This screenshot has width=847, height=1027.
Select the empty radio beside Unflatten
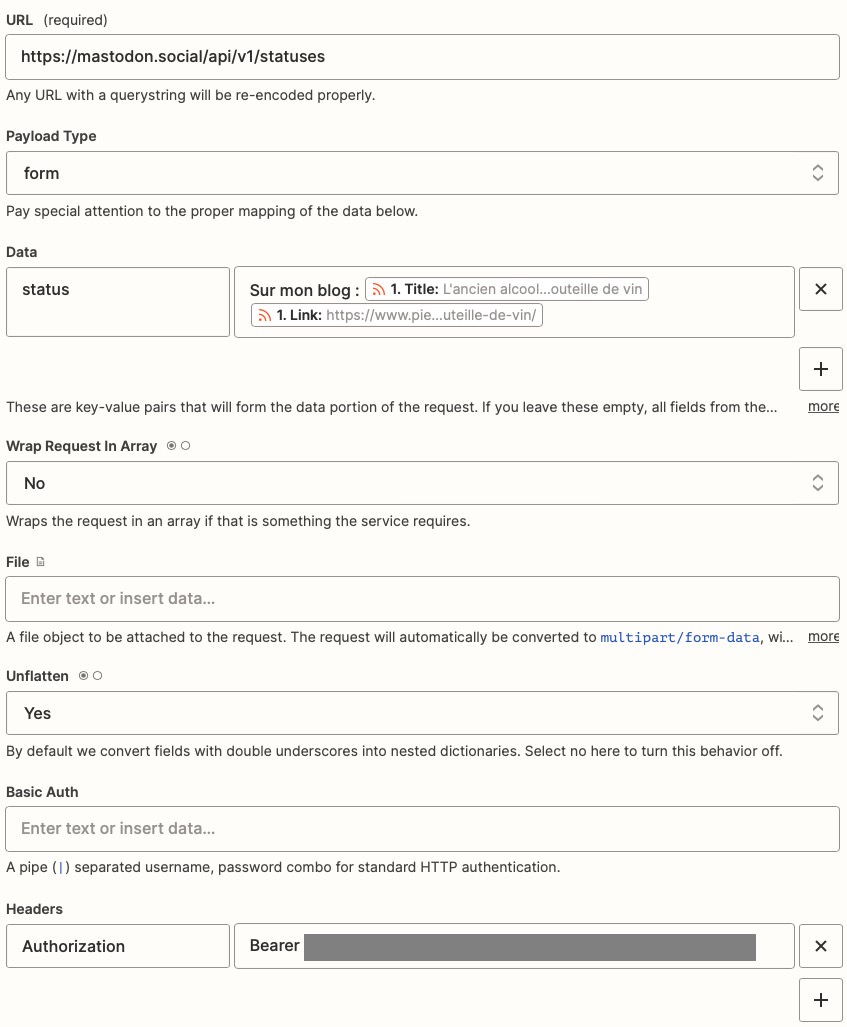click(x=97, y=676)
